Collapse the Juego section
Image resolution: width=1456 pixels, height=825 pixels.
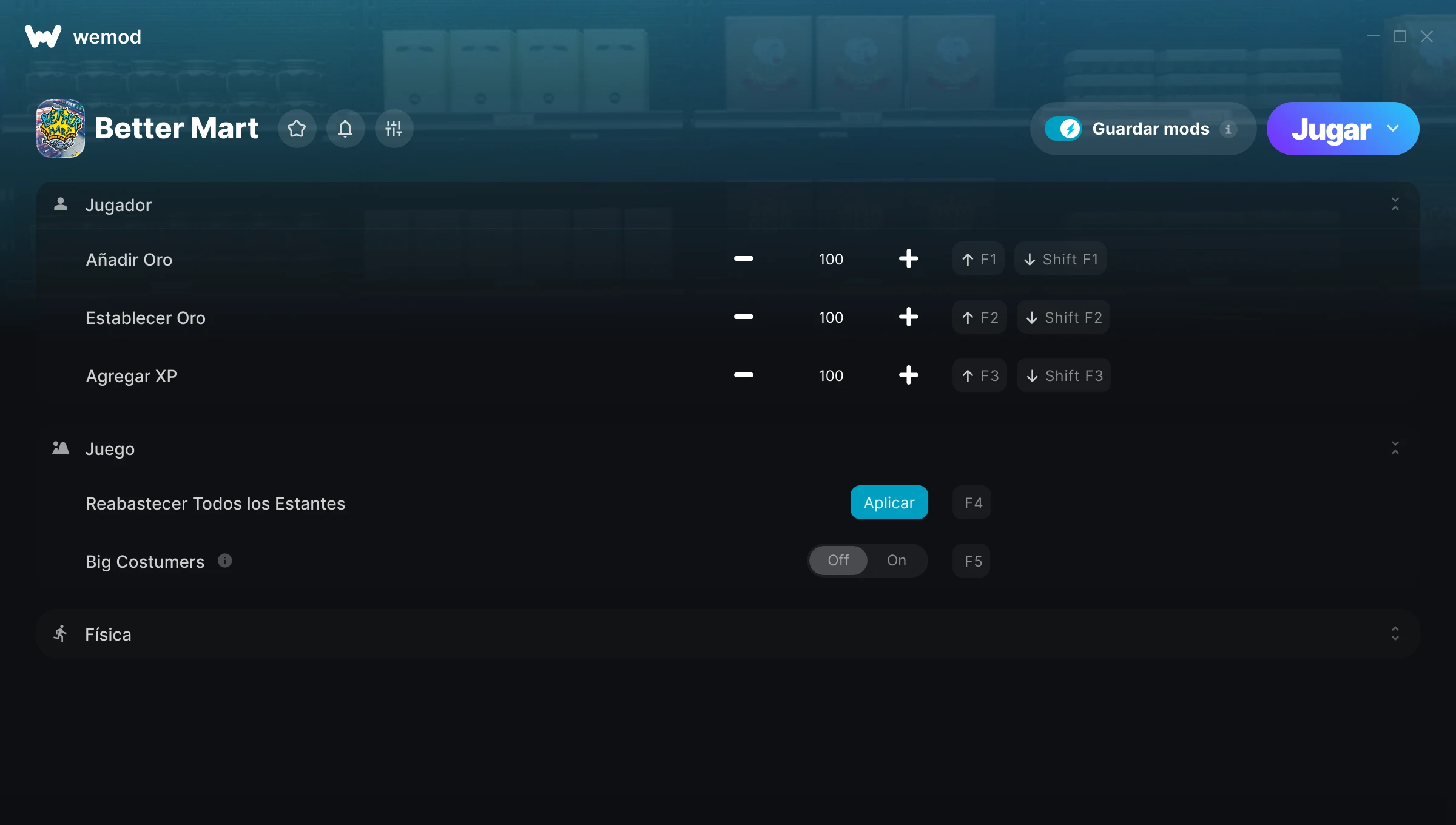(x=1395, y=448)
